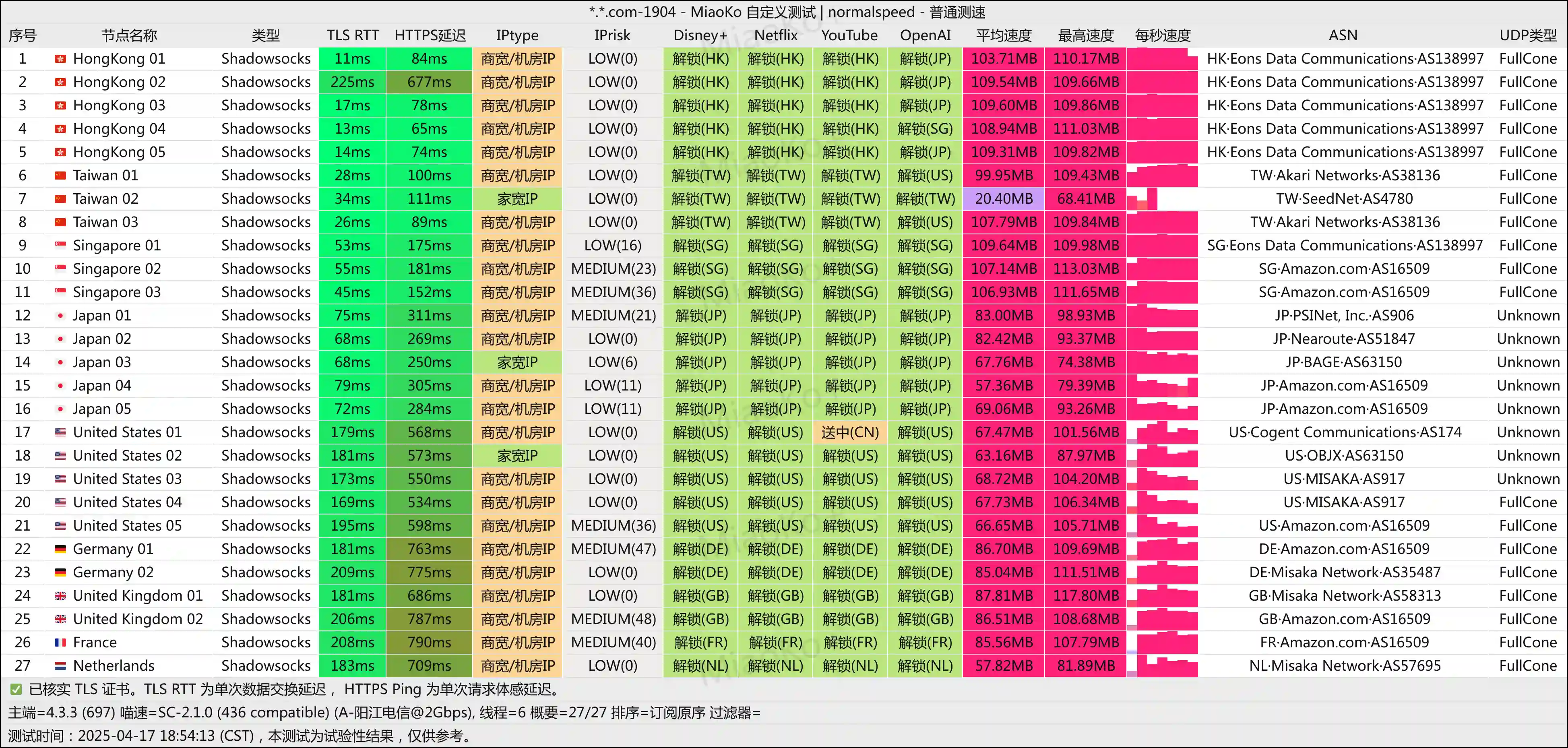Click the United Kingdom 01 node name
Screen dimensions: 1568x748
click(x=138, y=595)
